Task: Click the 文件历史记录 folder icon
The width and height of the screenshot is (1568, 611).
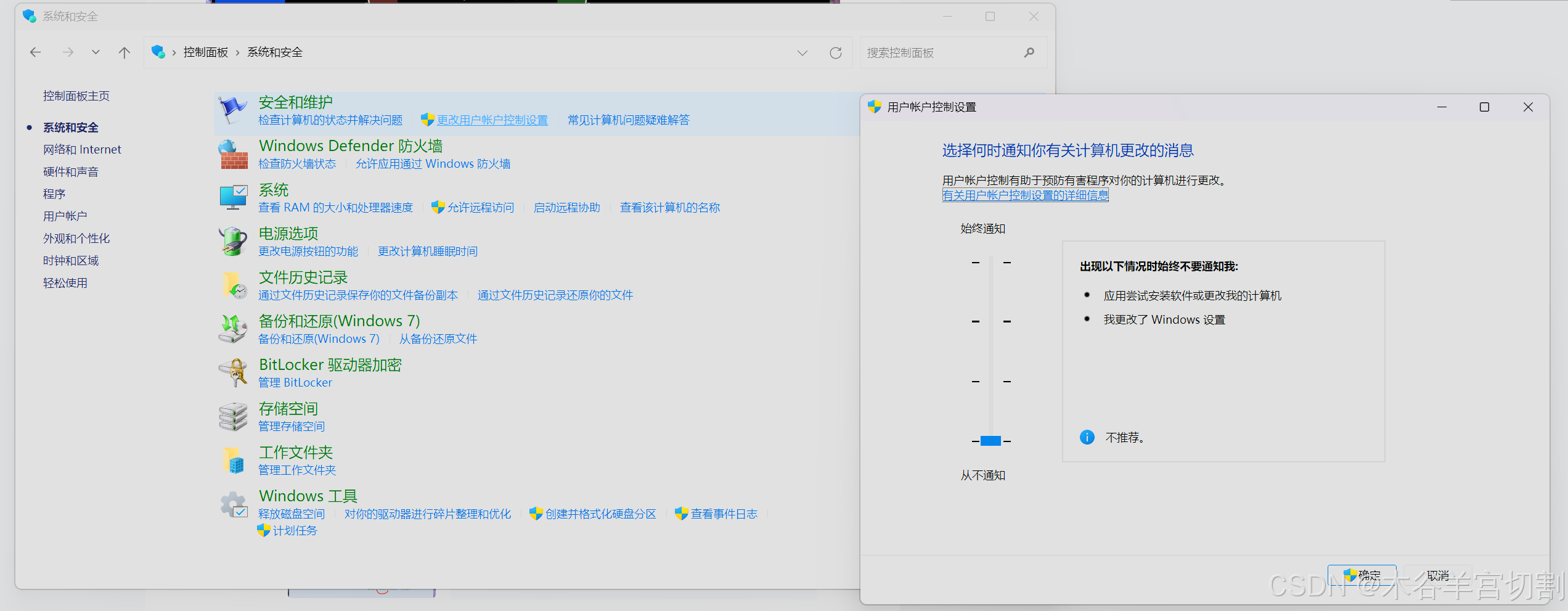Action: click(x=234, y=285)
